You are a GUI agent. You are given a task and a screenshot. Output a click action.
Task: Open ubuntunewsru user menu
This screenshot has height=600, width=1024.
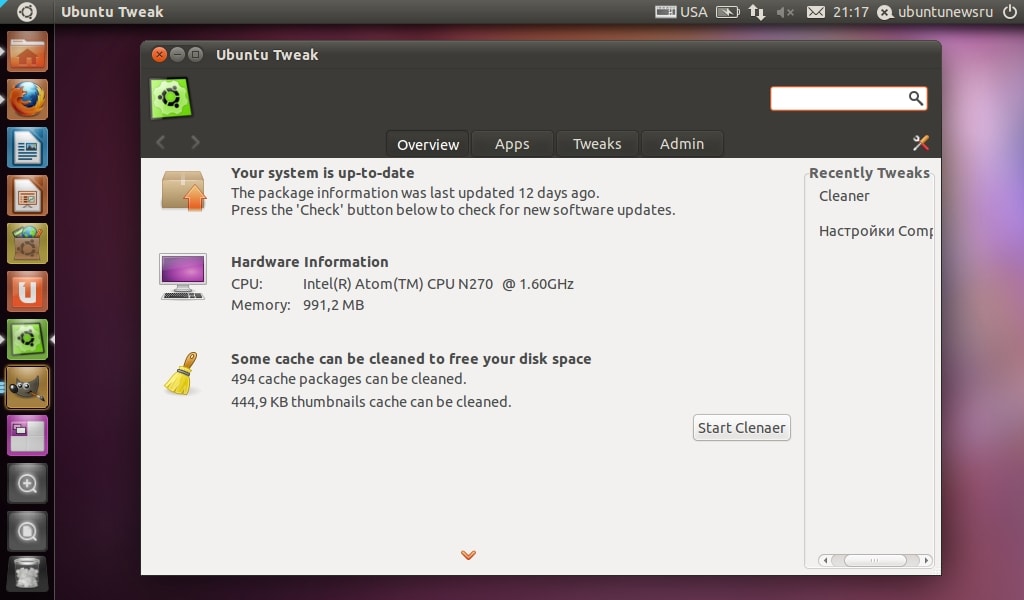pos(935,12)
